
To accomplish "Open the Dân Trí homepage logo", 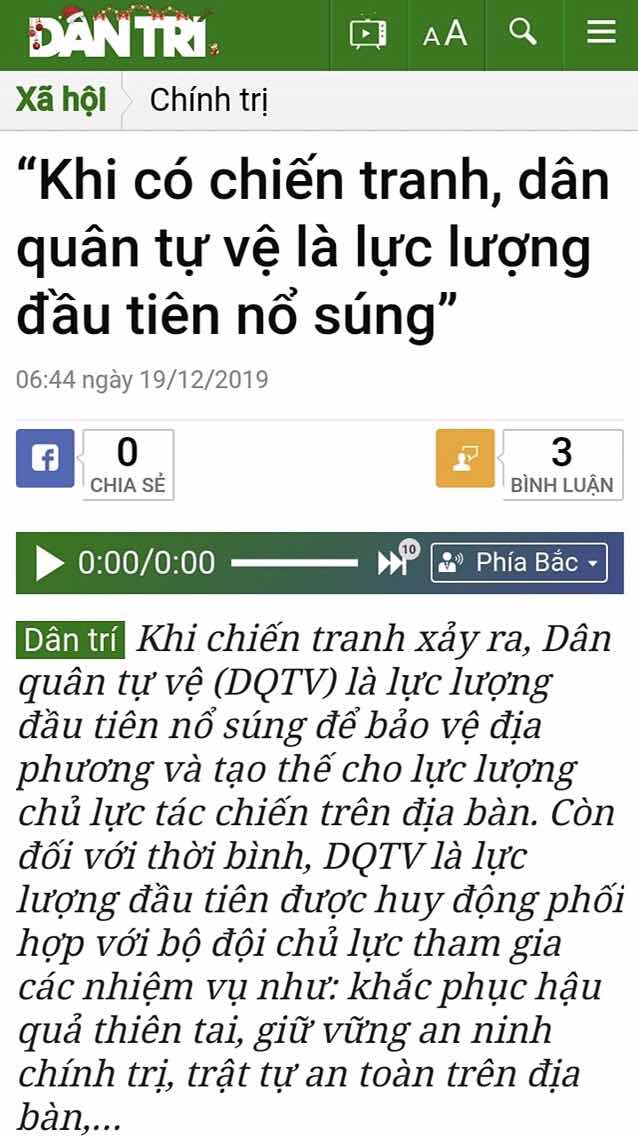I will (120, 33).
